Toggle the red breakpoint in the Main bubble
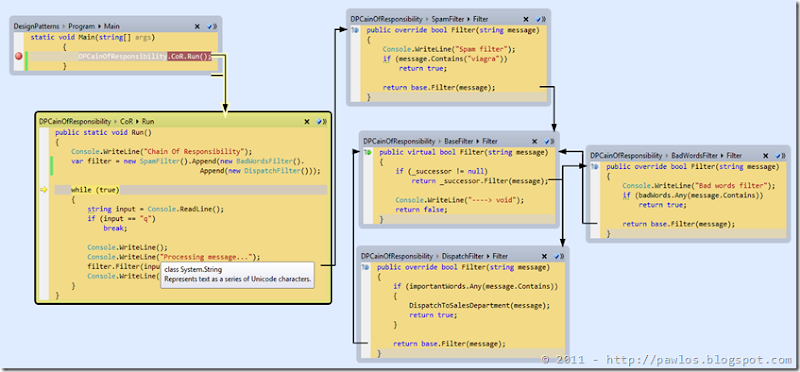Viewport: 800px width, 372px height. pyautogui.click(x=19, y=56)
